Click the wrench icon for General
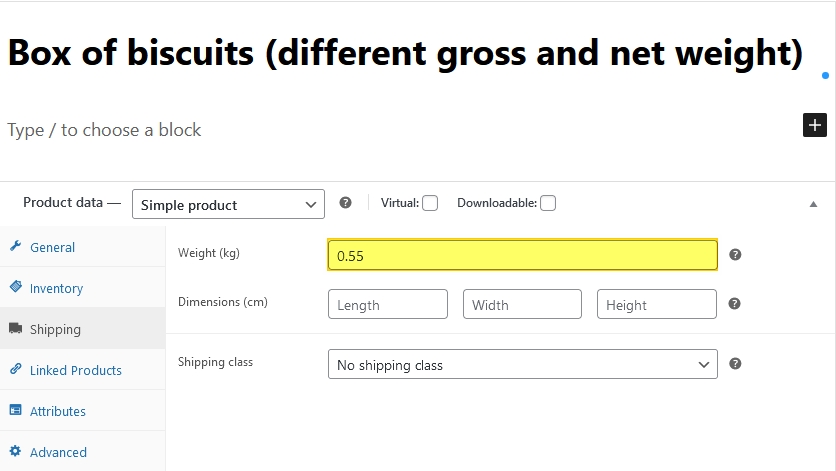This screenshot has height=471, width=836. pos(15,247)
